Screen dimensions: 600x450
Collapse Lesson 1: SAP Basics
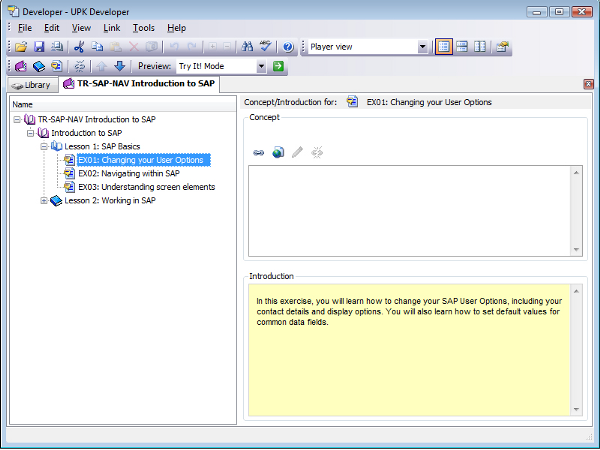pyautogui.click(x=44, y=147)
